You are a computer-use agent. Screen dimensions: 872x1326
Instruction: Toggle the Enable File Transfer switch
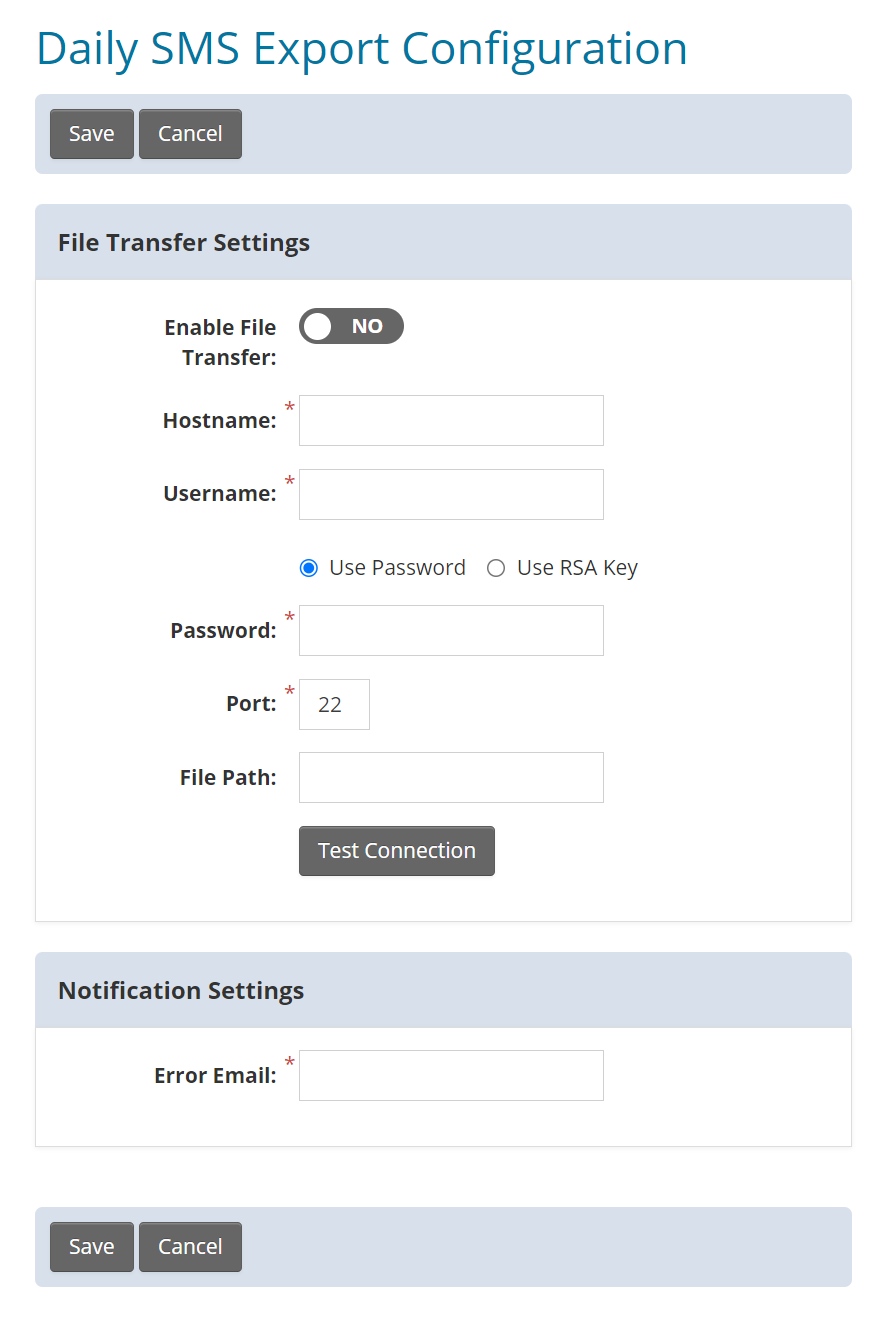(x=351, y=326)
